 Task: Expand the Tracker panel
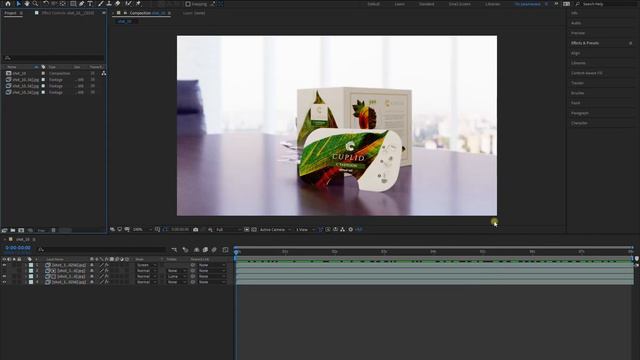tap(577, 83)
